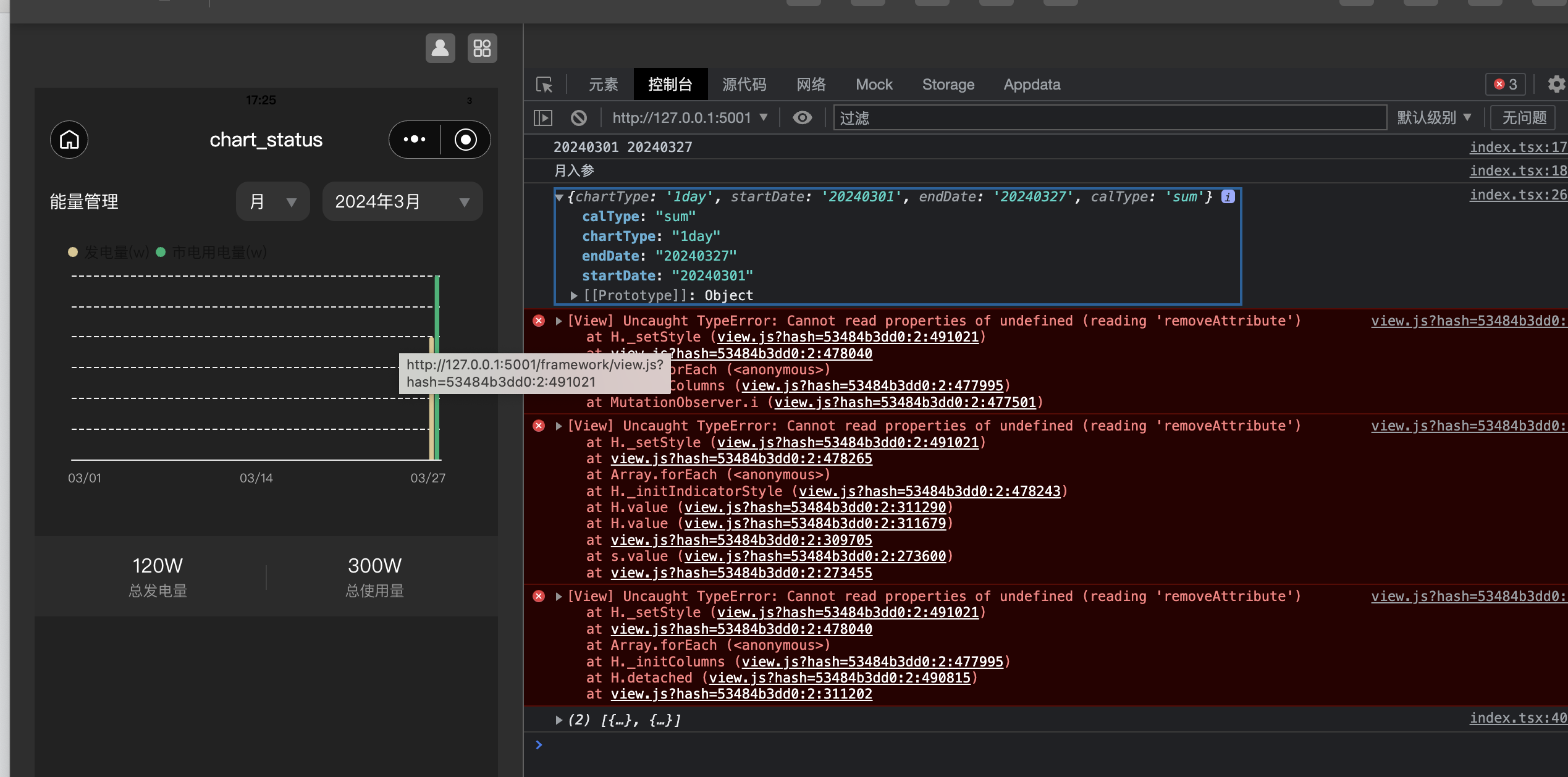Open view.js link on the s.value line
1568x777 pixels.
click(815, 556)
